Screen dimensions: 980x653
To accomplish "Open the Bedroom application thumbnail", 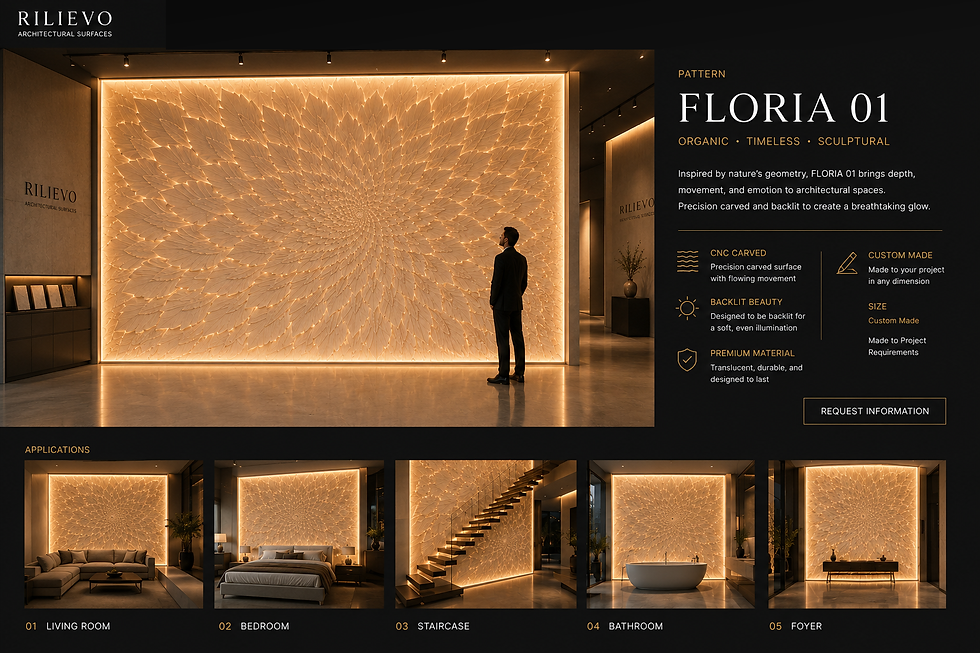I will pyautogui.click(x=299, y=534).
